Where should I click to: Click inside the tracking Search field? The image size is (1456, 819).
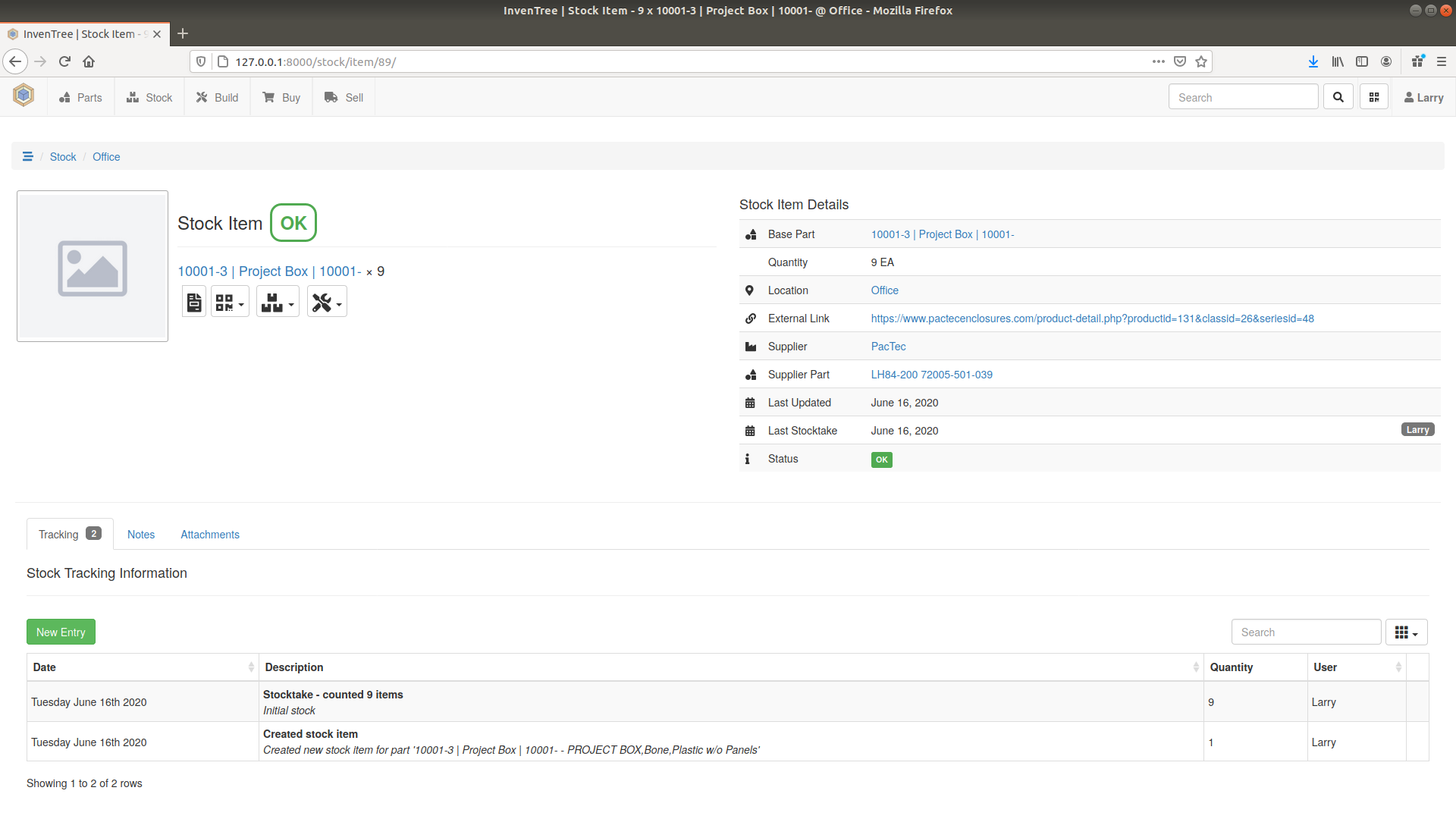click(1306, 632)
